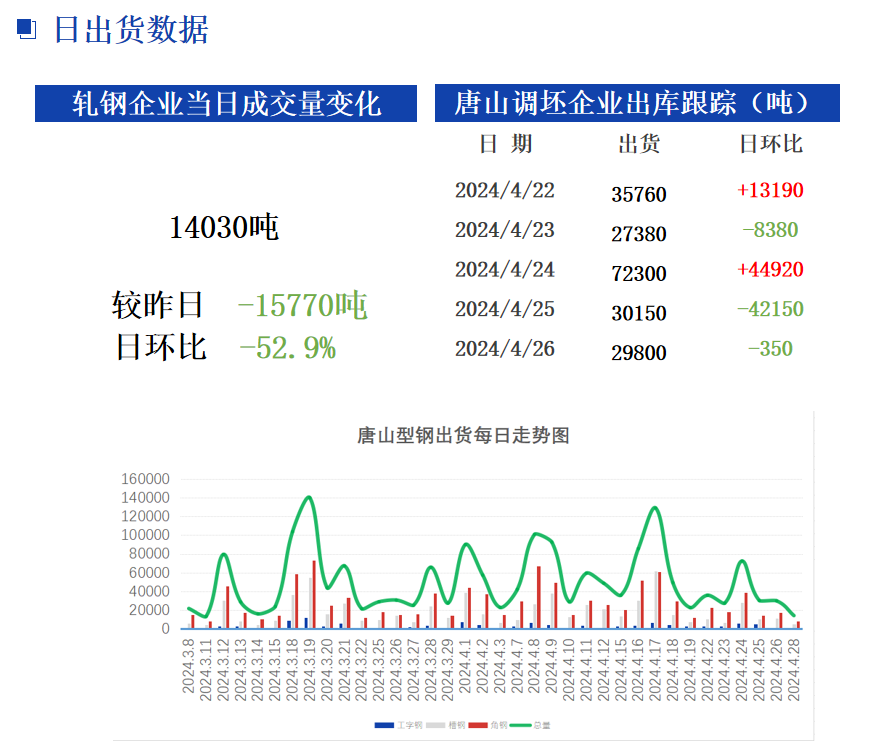Select the 日出货数据 page title
Image resolution: width=869 pixels, height=741 pixels.
tap(130, 30)
